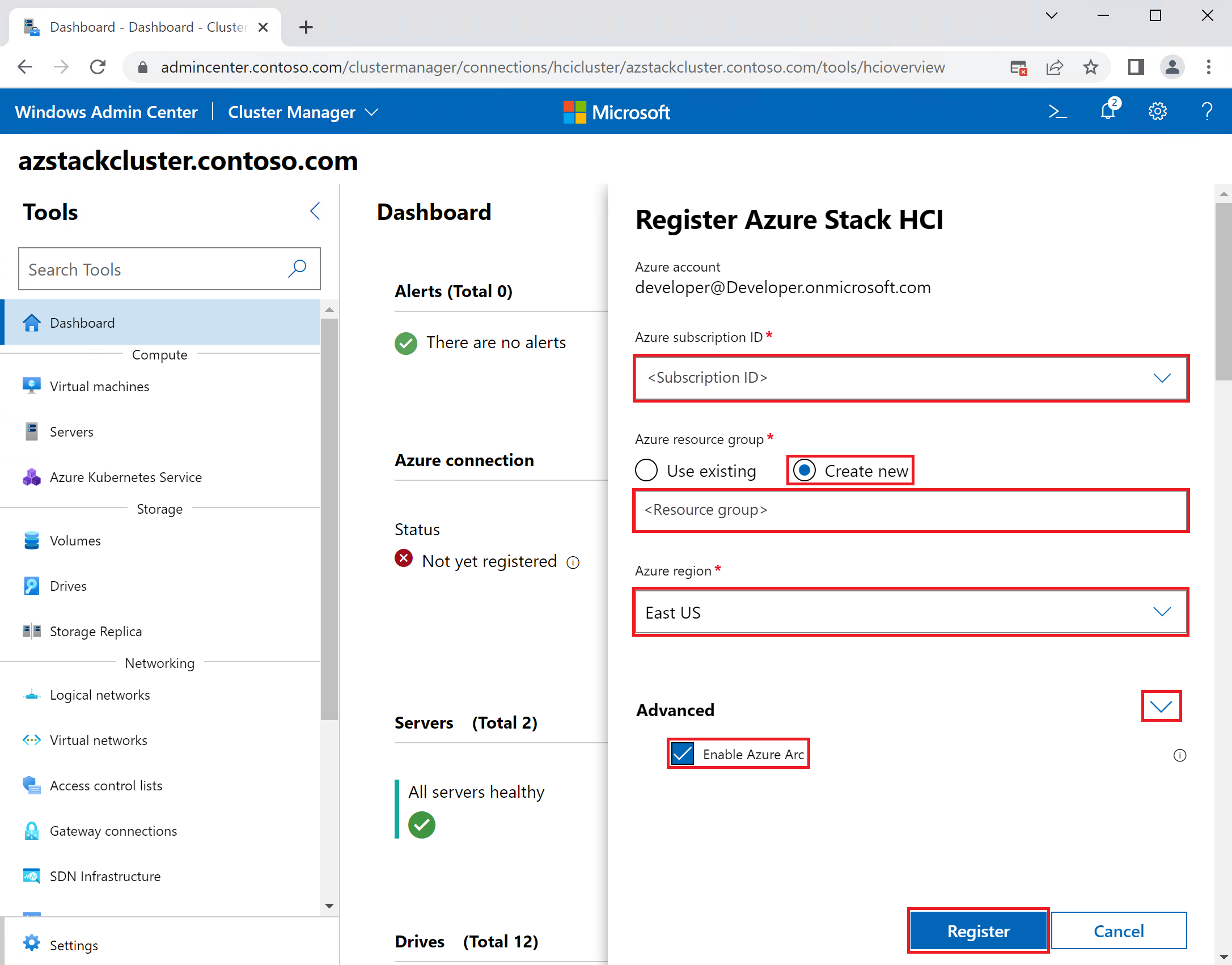This screenshot has height=965, width=1232.
Task: Collapse the Tools panel chevron
Action: click(x=315, y=211)
